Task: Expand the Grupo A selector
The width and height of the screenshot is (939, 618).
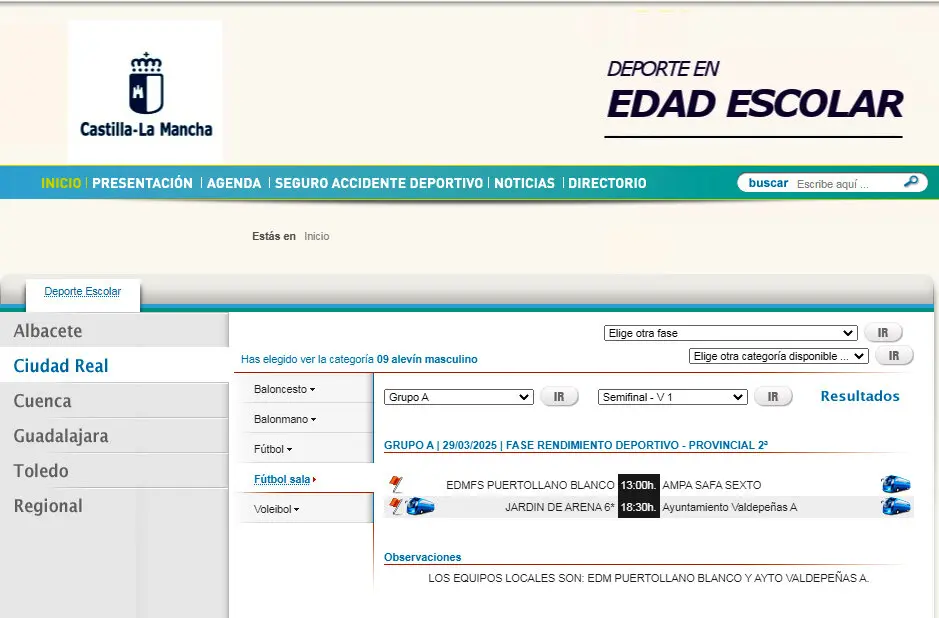Action: [458, 397]
